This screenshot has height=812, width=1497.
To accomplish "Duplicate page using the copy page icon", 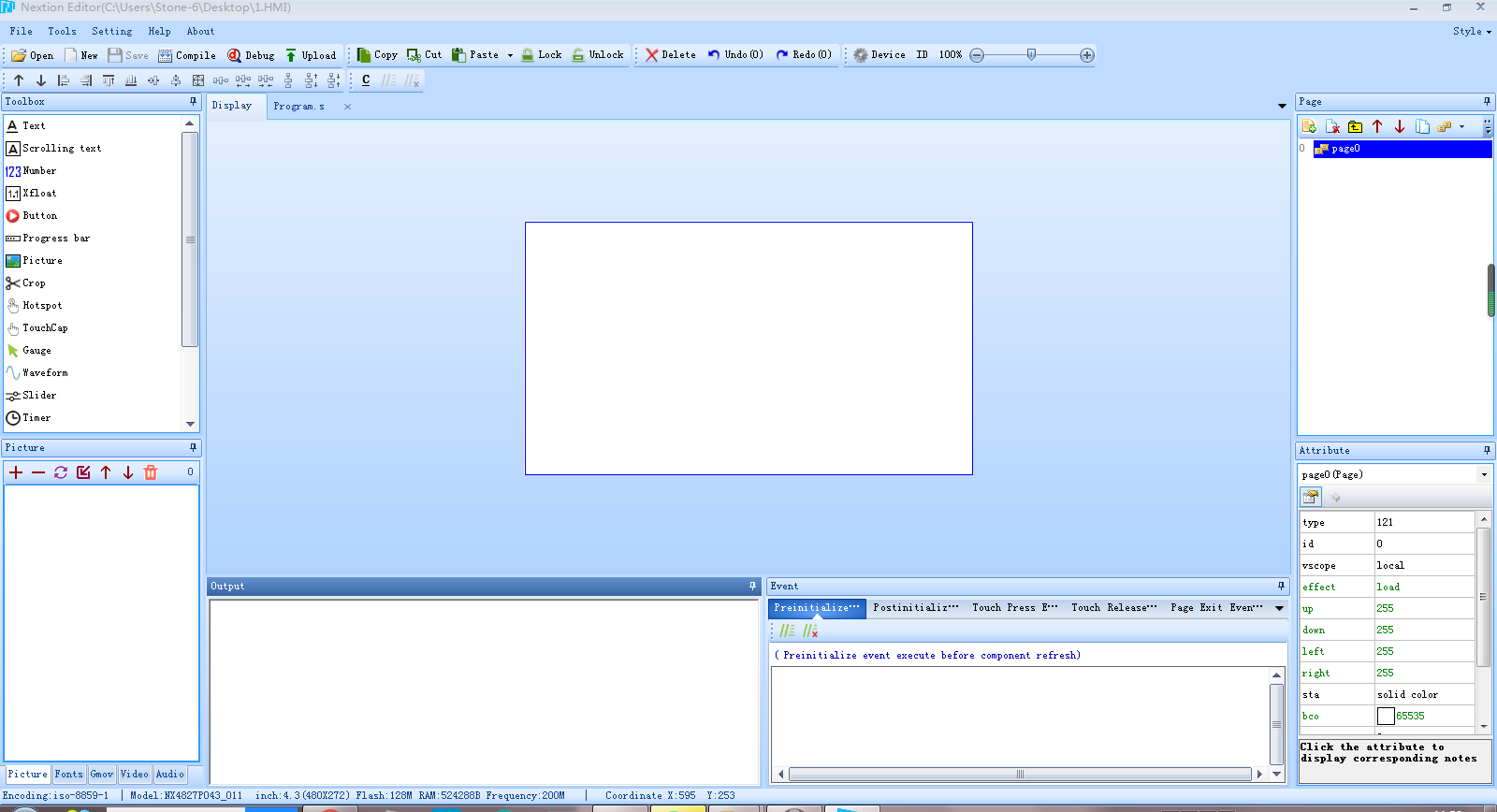I will [x=1422, y=126].
